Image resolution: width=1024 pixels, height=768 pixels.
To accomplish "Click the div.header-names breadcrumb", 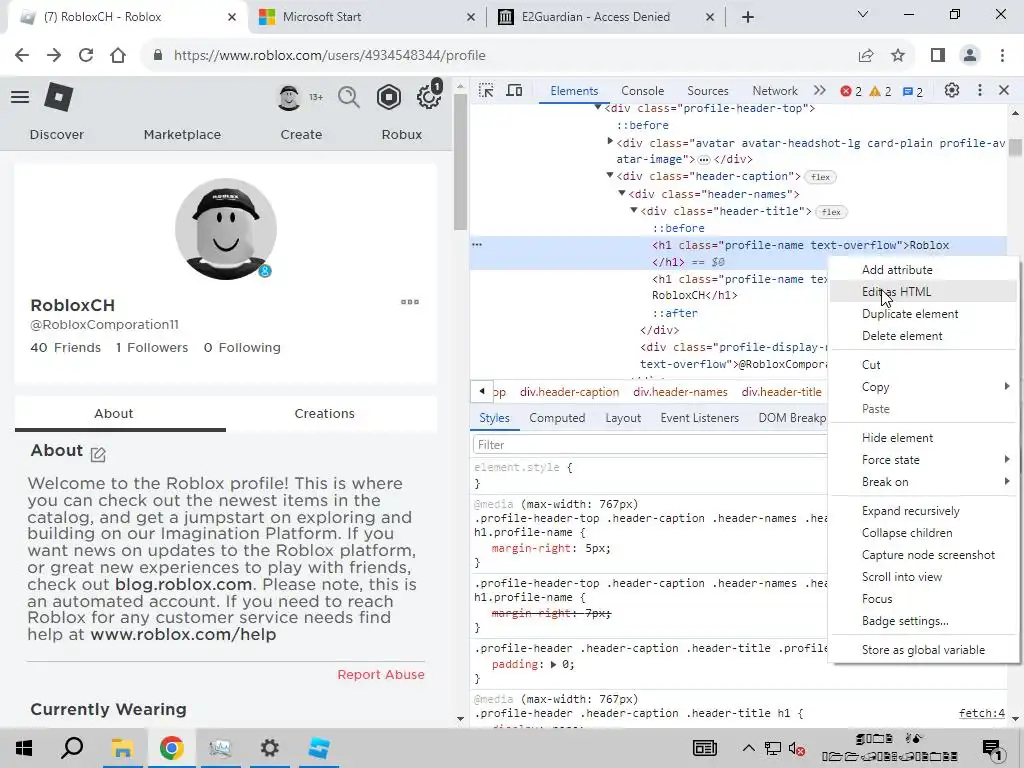I will (x=680, y=392).
